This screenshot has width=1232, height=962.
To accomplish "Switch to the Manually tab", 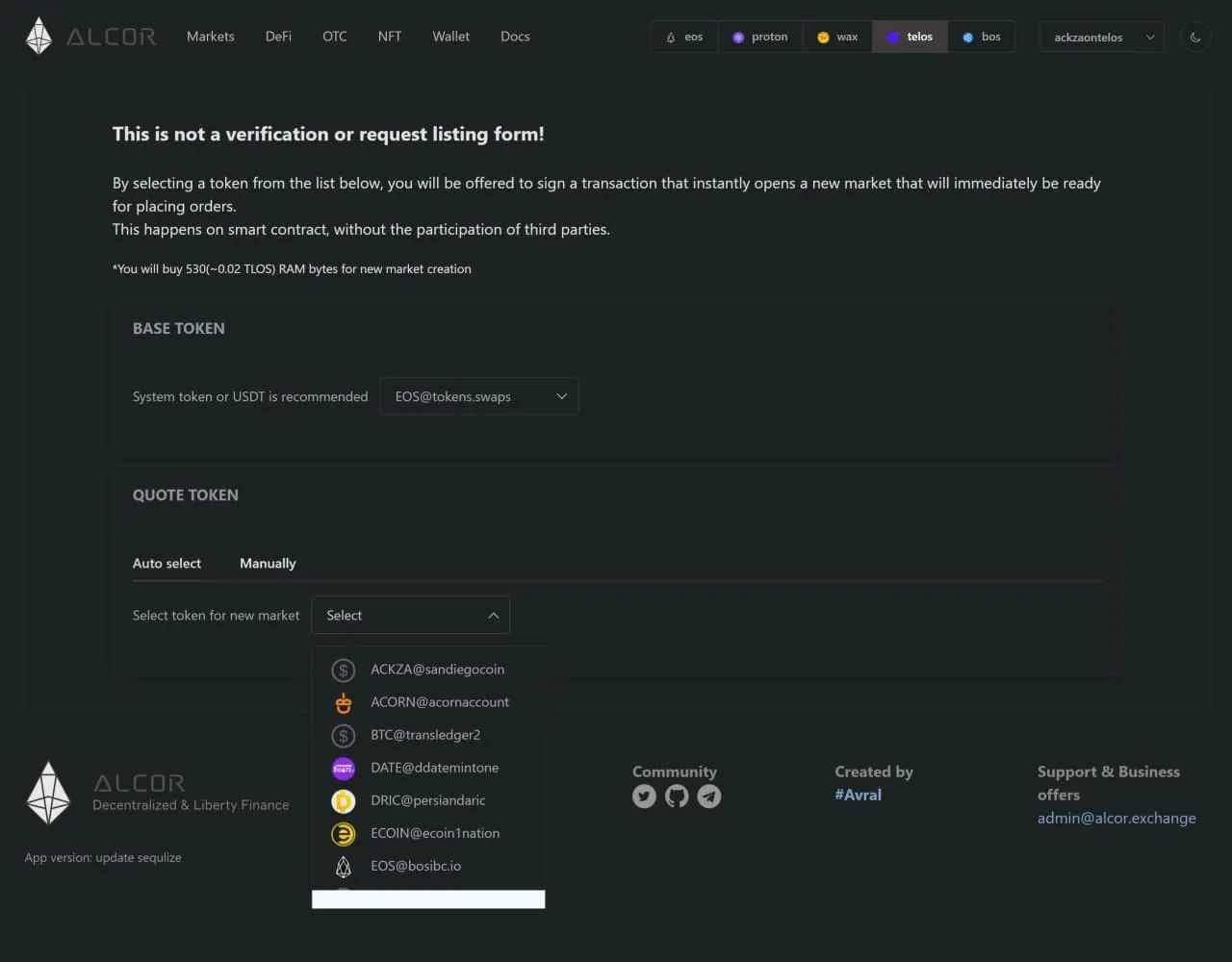I will 268,564.
